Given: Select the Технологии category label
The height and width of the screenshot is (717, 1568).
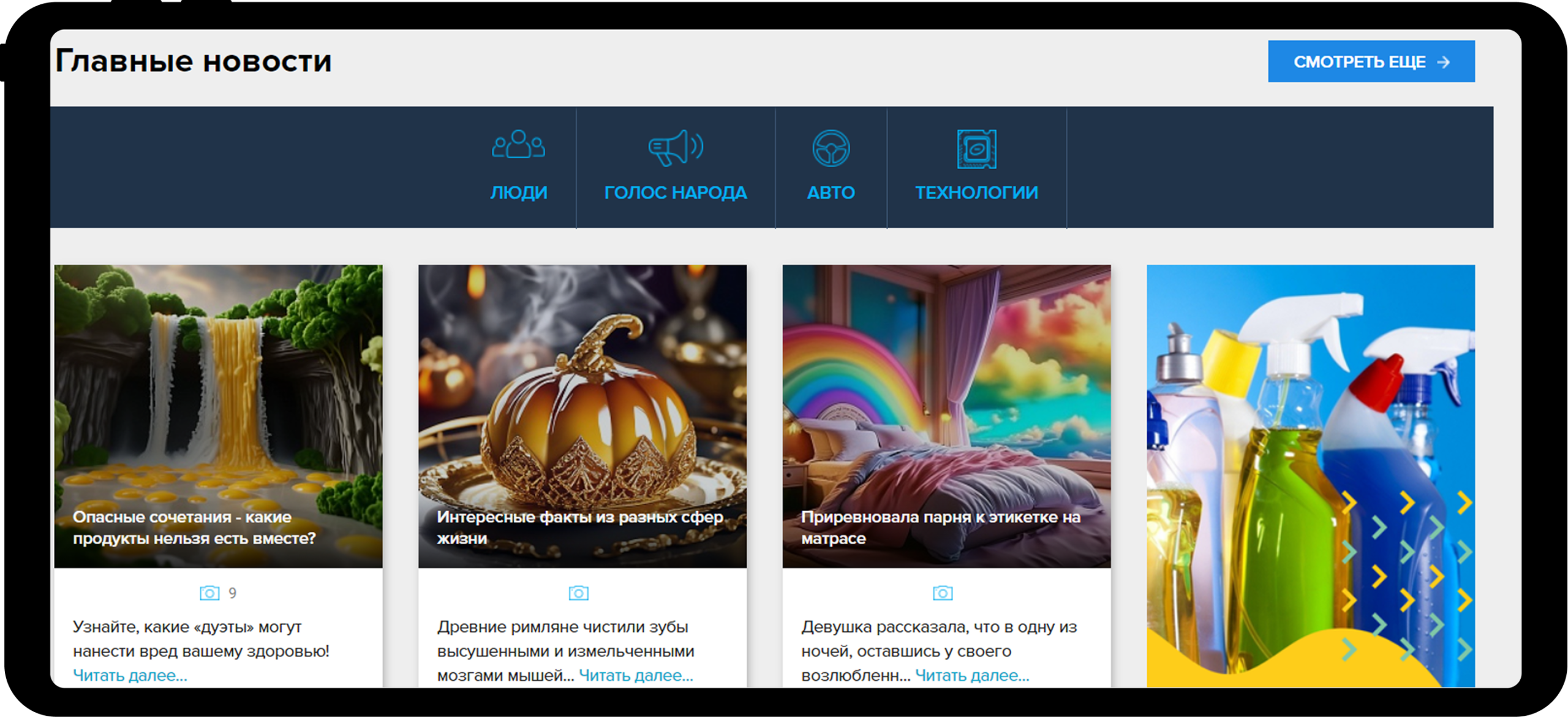Looking at the screenshot, I should [976, 192].
